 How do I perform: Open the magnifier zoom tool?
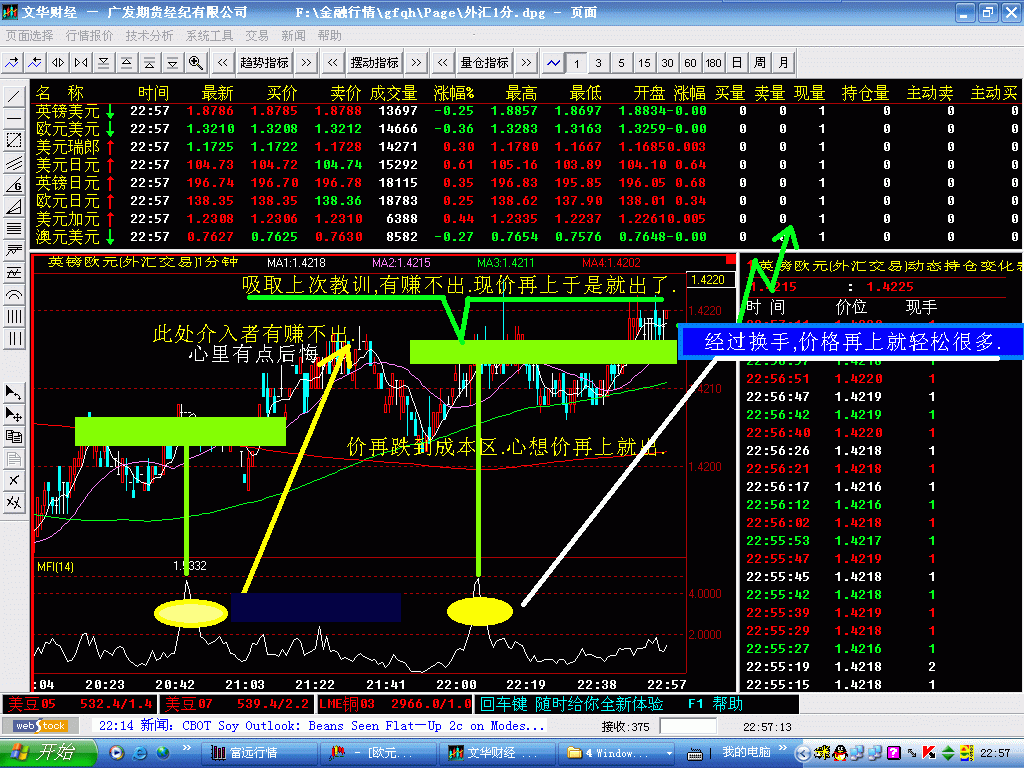point(195,63)
